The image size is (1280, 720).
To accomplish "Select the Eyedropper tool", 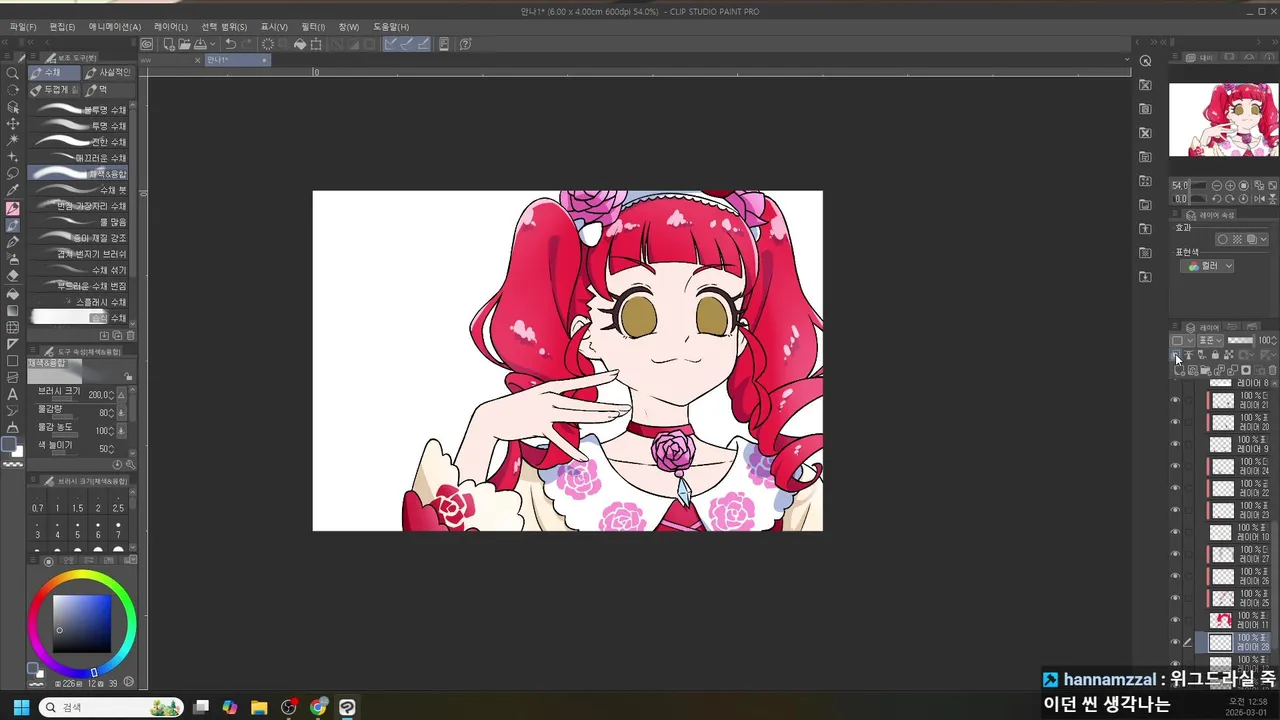I will [13, 190].
